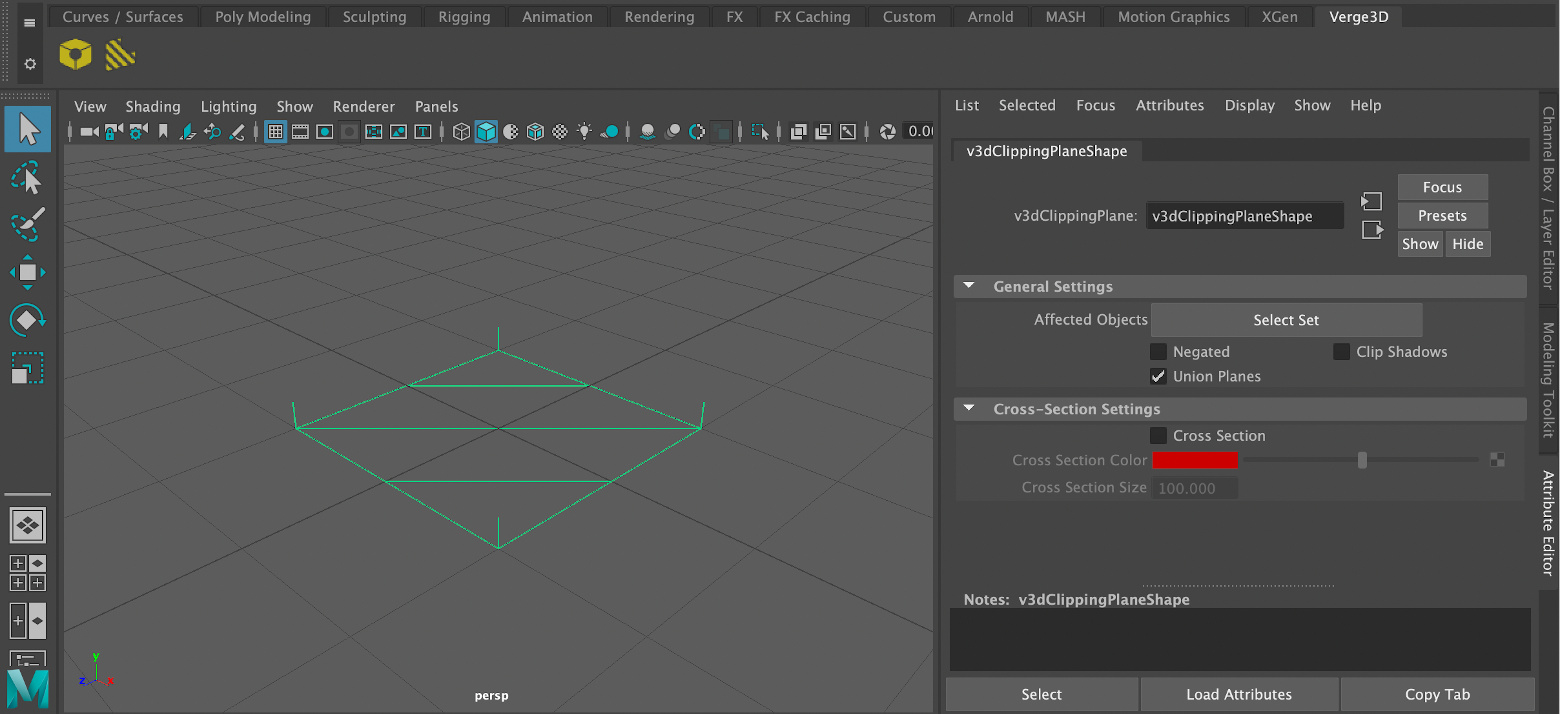Activate the Paint Selection tool
The height and width of the screenshot is (714, 1560).
28,224
